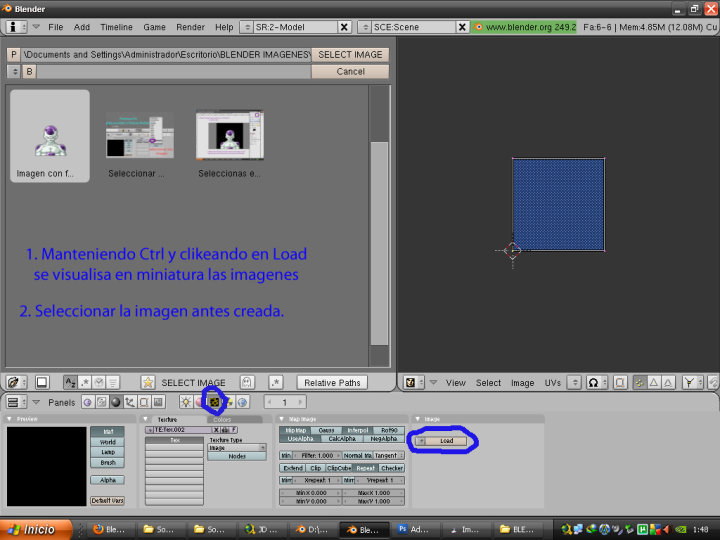Viewport: 720px width, 540px height.
Task: Adjust the Xrepeat 1 value field
Action: (x=317, y=480)
